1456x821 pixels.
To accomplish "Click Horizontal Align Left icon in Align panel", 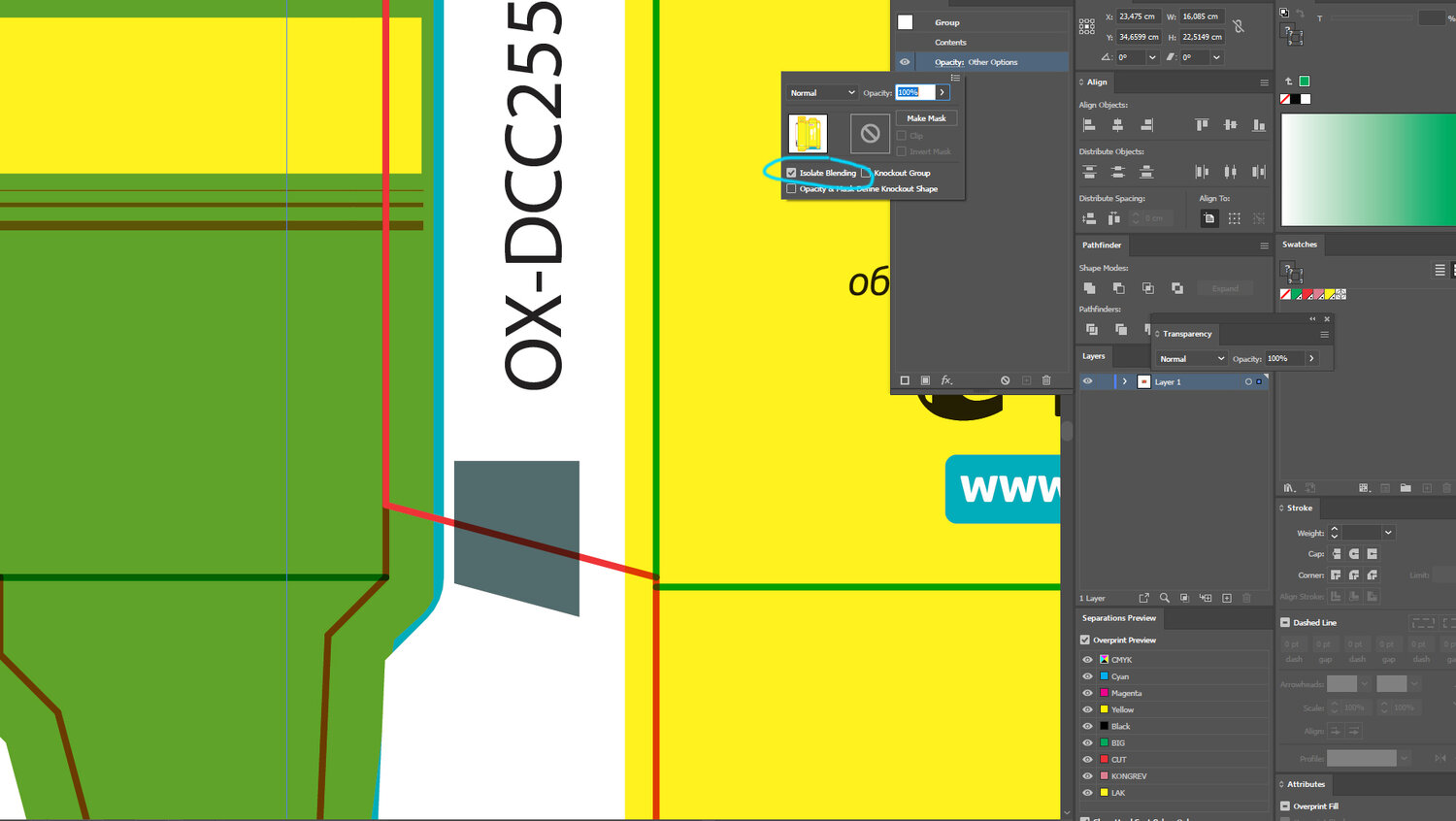I will click(x=1089, y=125).
